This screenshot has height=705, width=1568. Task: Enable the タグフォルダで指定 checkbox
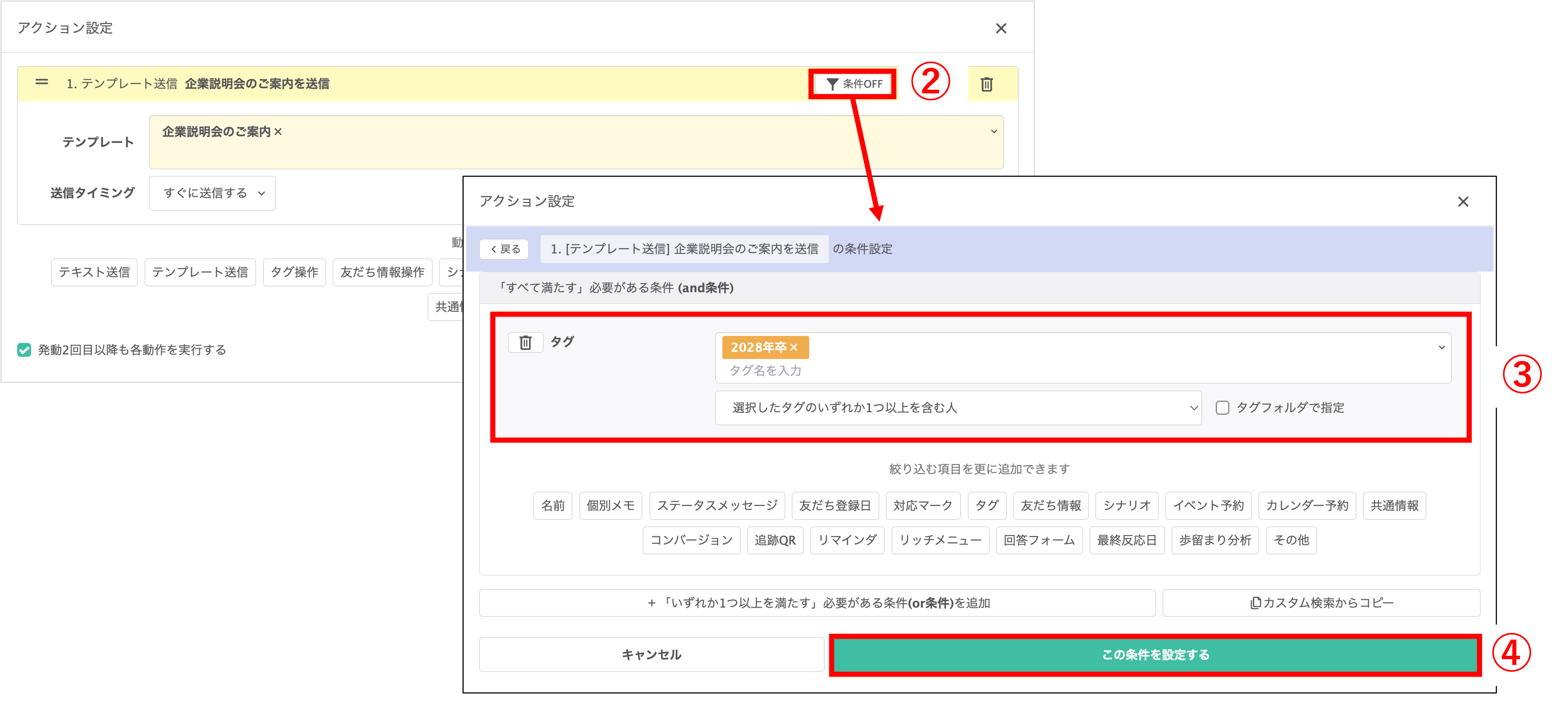[x=1222, y=408]
